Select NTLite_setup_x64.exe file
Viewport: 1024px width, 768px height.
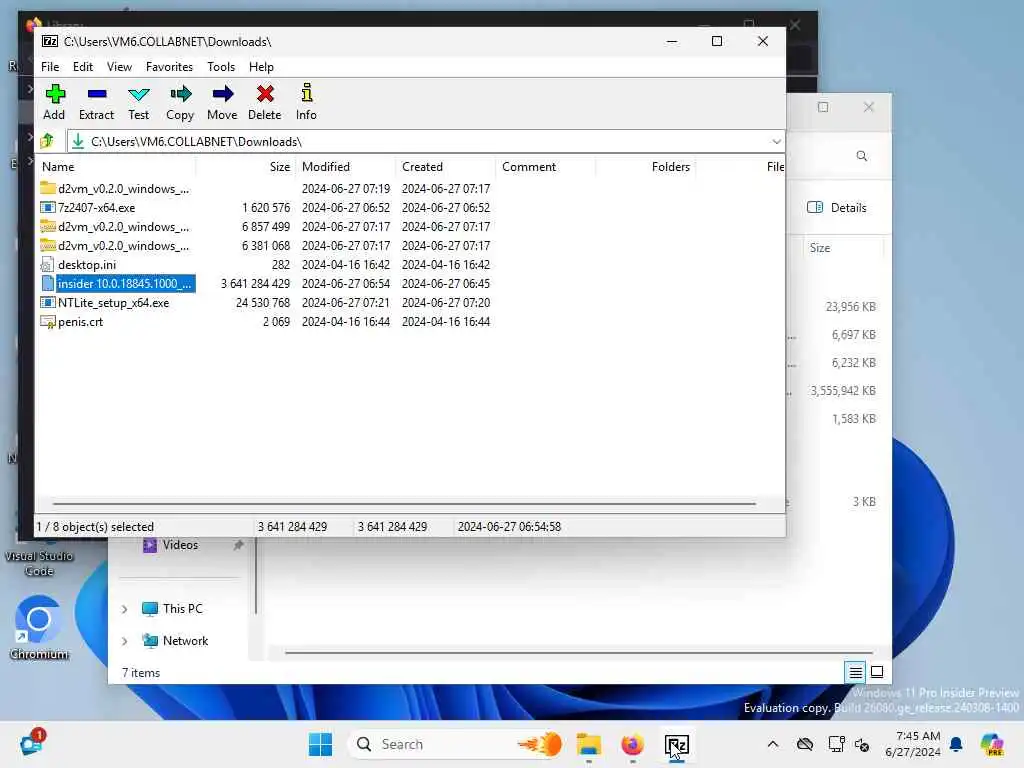265,302
